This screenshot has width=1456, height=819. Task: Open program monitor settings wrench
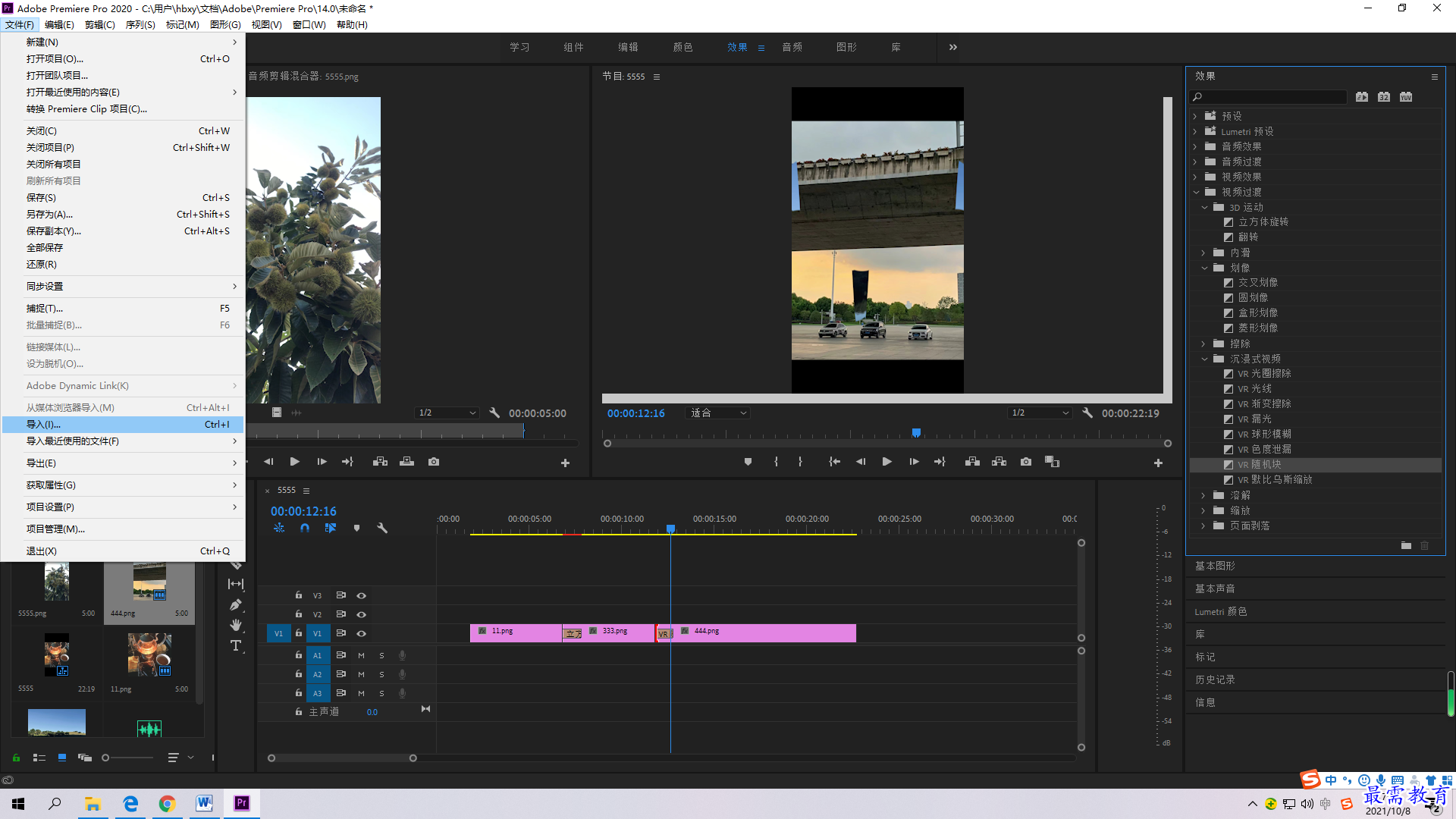click(x=1087, y=413)
